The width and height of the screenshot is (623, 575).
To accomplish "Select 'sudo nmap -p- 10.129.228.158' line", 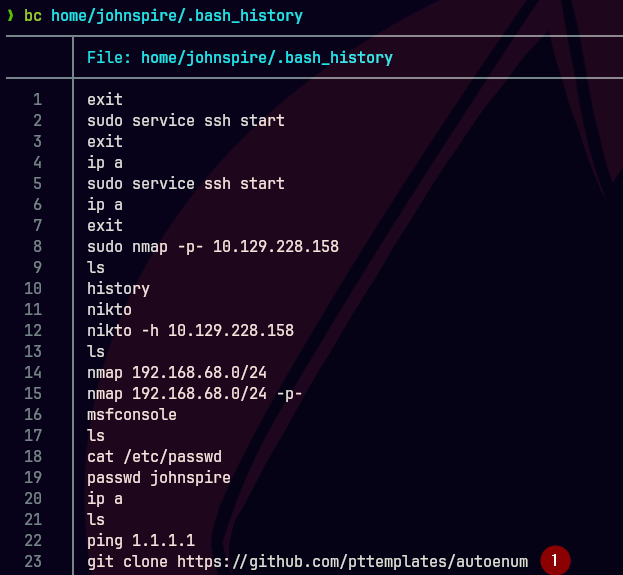I will (213, 247).
